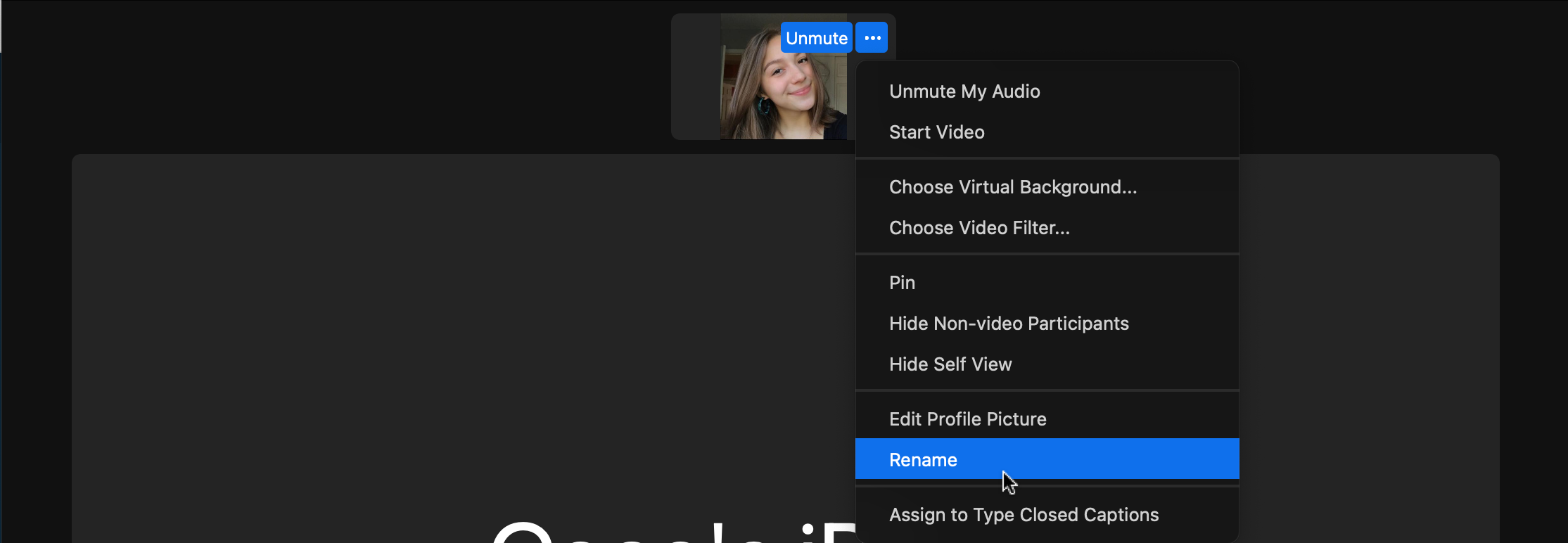
Task: Click Hide Non-video Participants
Action: coord(1047,324)
